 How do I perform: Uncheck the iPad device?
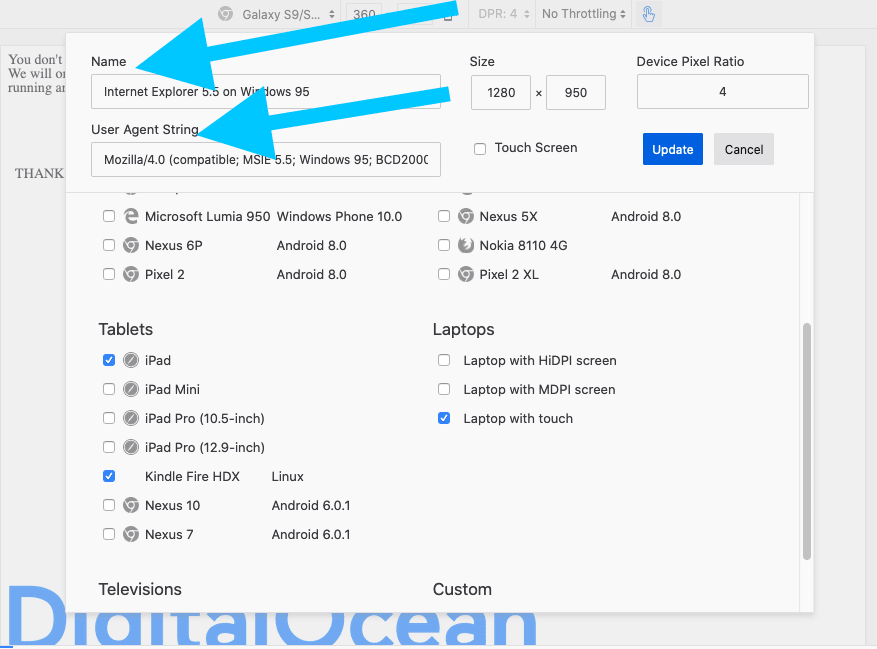pyautogui.click(x=109, y=360)
